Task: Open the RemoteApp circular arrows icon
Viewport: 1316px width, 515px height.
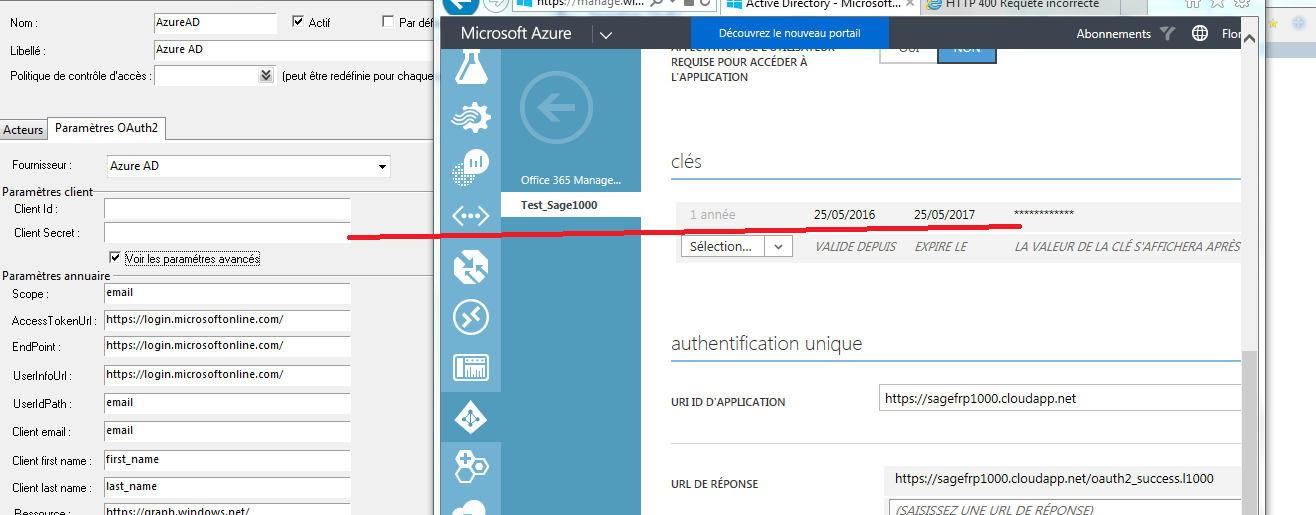Action: tap(471, 317)
